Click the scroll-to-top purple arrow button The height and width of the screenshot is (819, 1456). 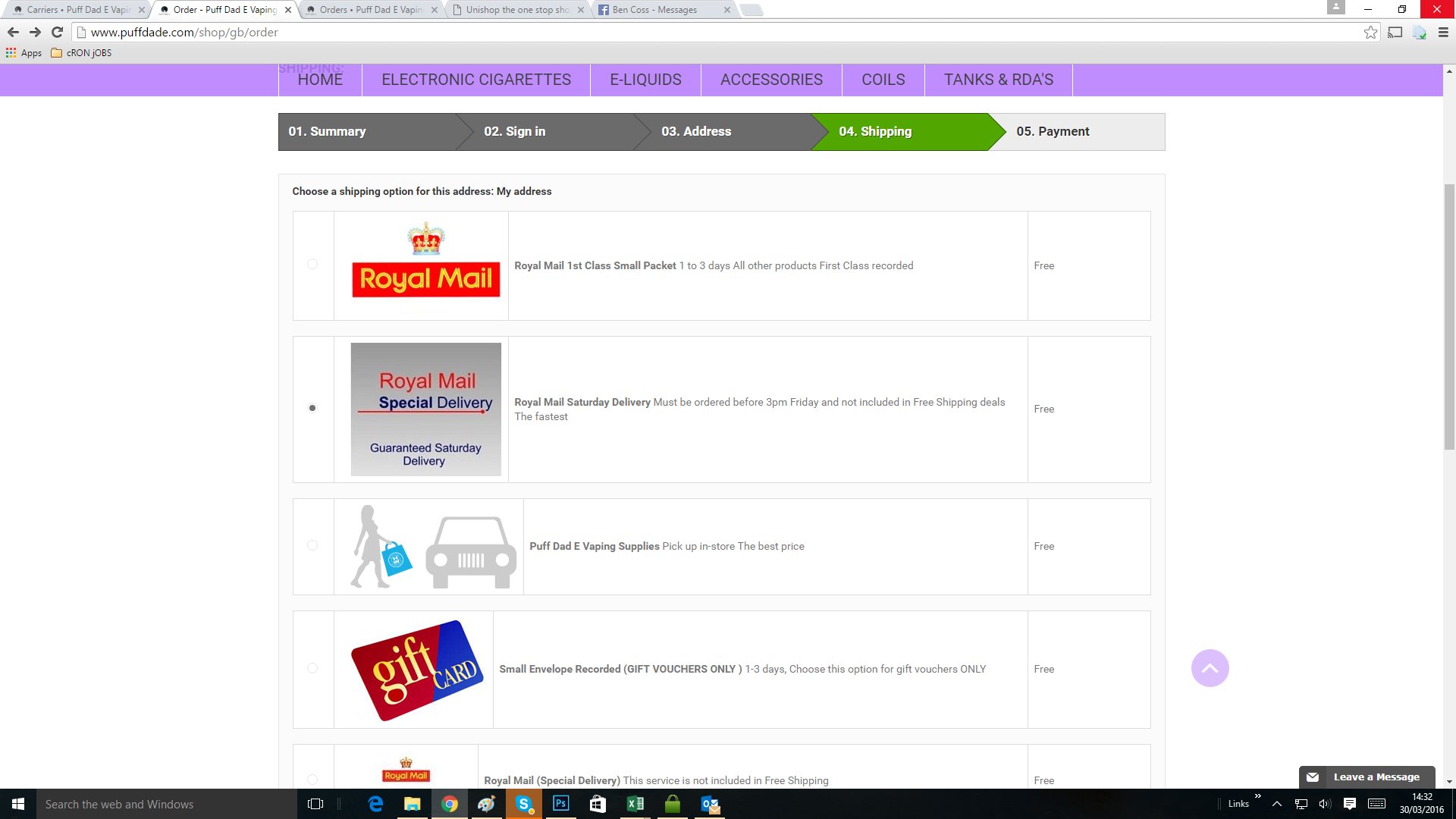1210,668
